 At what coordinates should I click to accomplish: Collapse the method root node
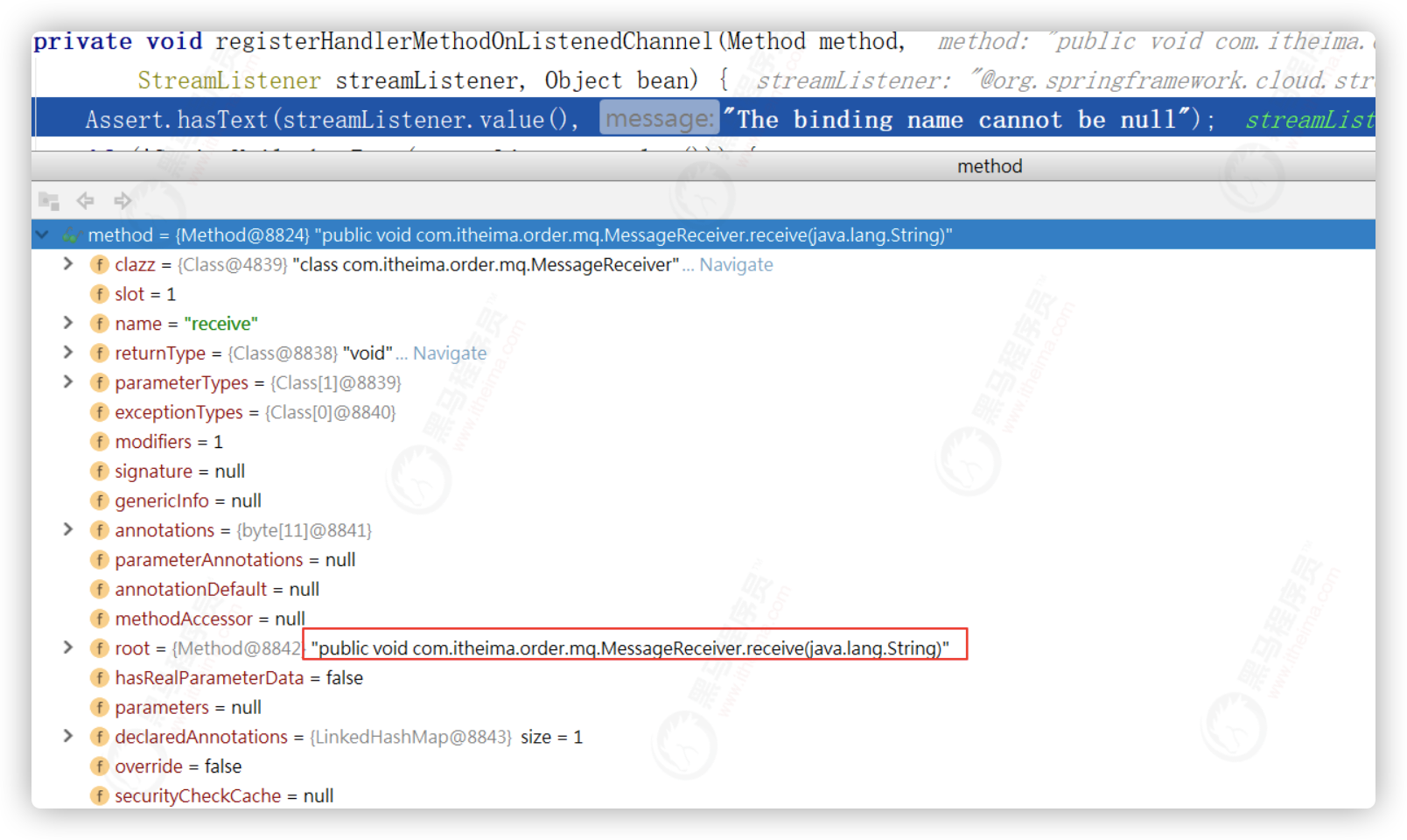coord(42,234)
